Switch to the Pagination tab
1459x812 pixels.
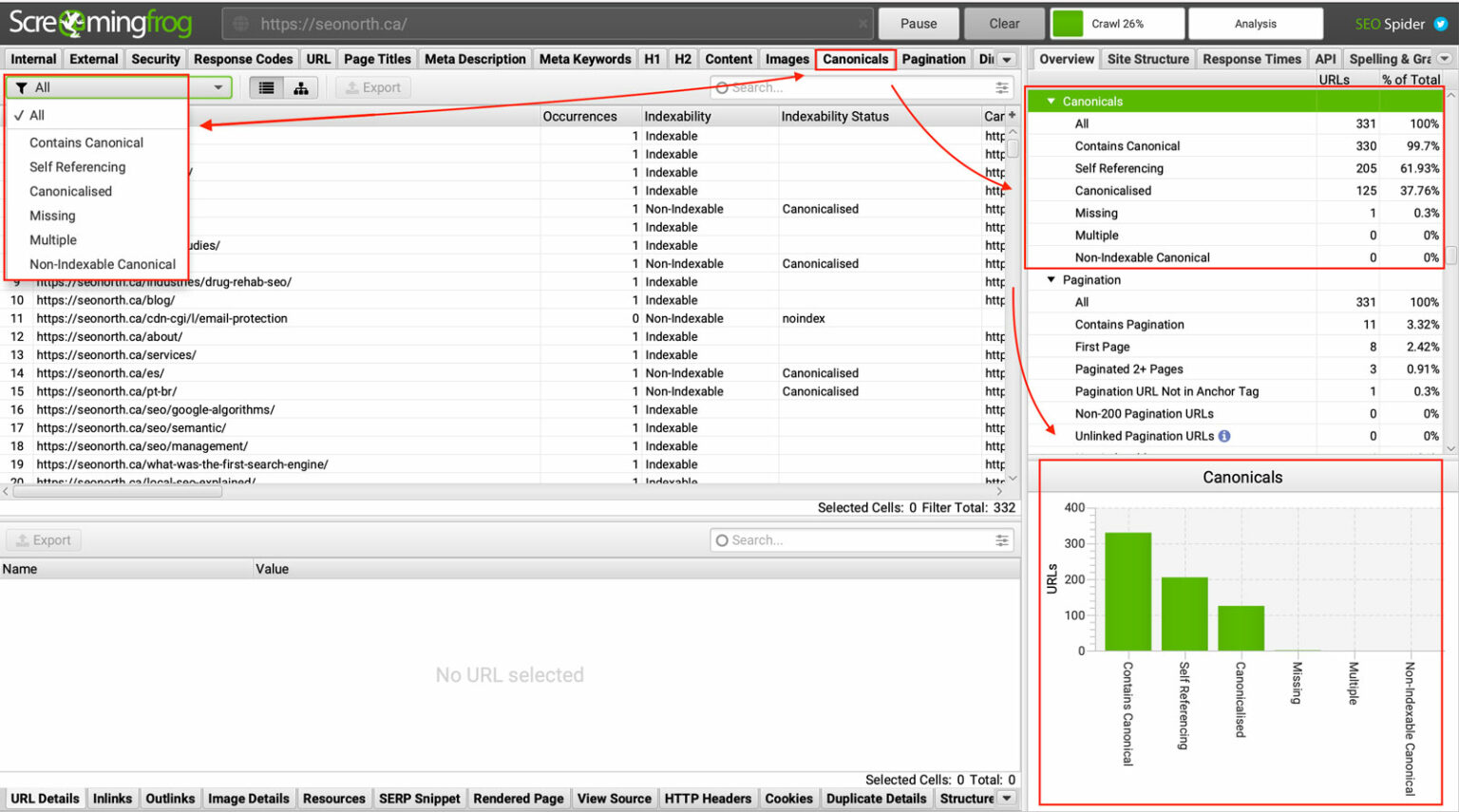tap(934, 58)
